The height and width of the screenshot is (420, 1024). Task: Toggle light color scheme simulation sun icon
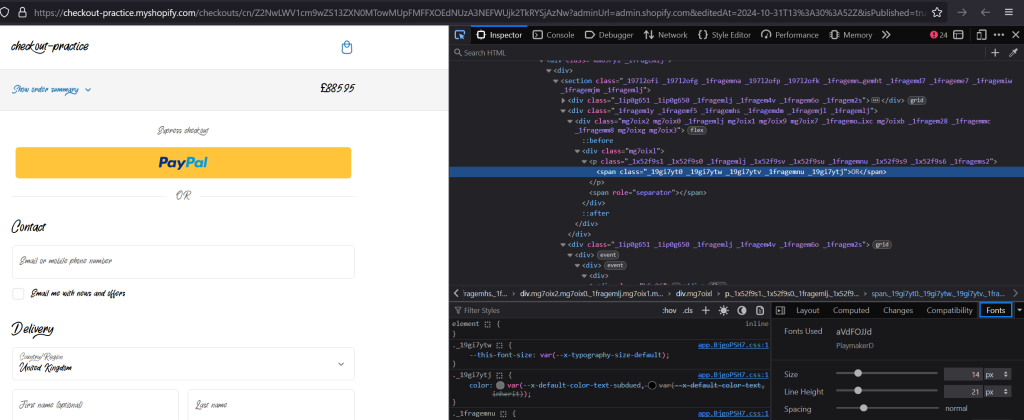coord(723,311)
